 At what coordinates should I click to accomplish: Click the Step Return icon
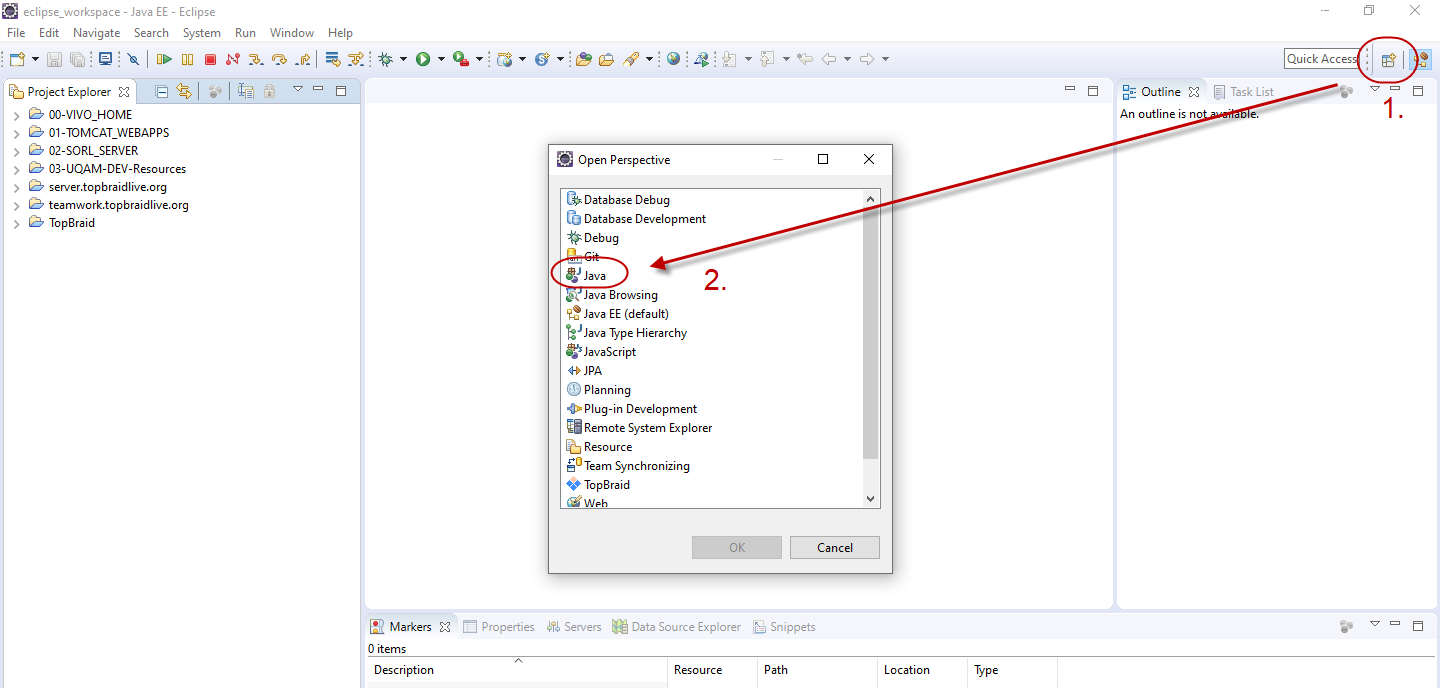pyautogui.click(x=303, y=59)
